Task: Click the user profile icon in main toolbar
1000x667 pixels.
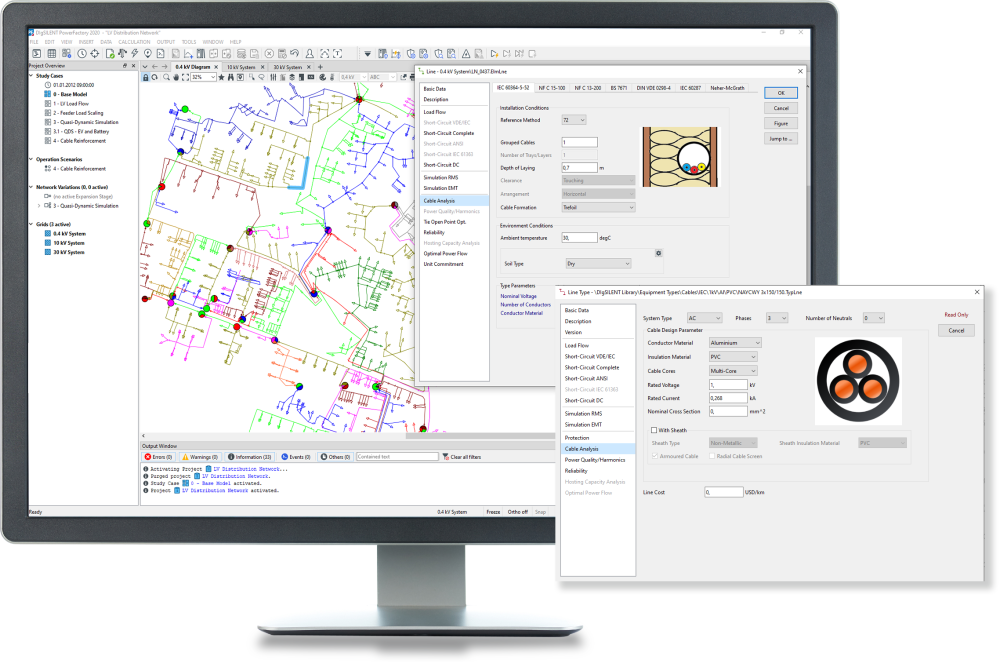Action: tap(309, 54)
